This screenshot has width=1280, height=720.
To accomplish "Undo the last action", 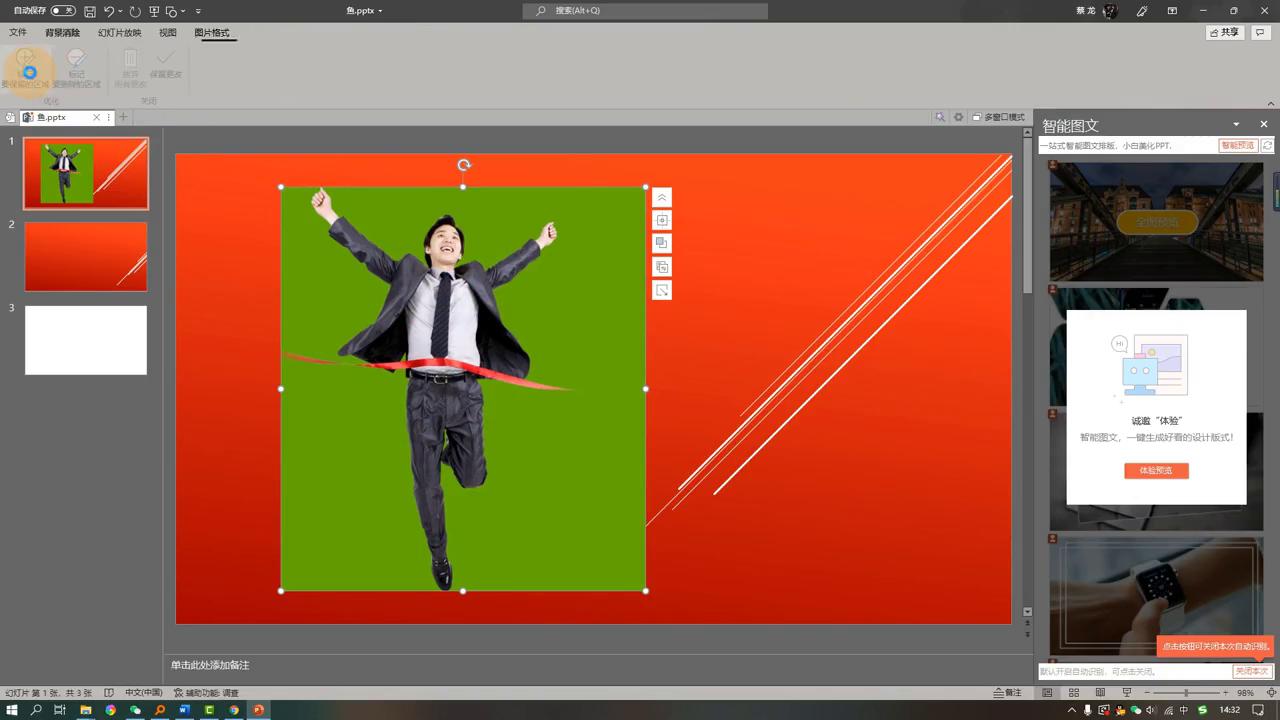I will (109, 11).
